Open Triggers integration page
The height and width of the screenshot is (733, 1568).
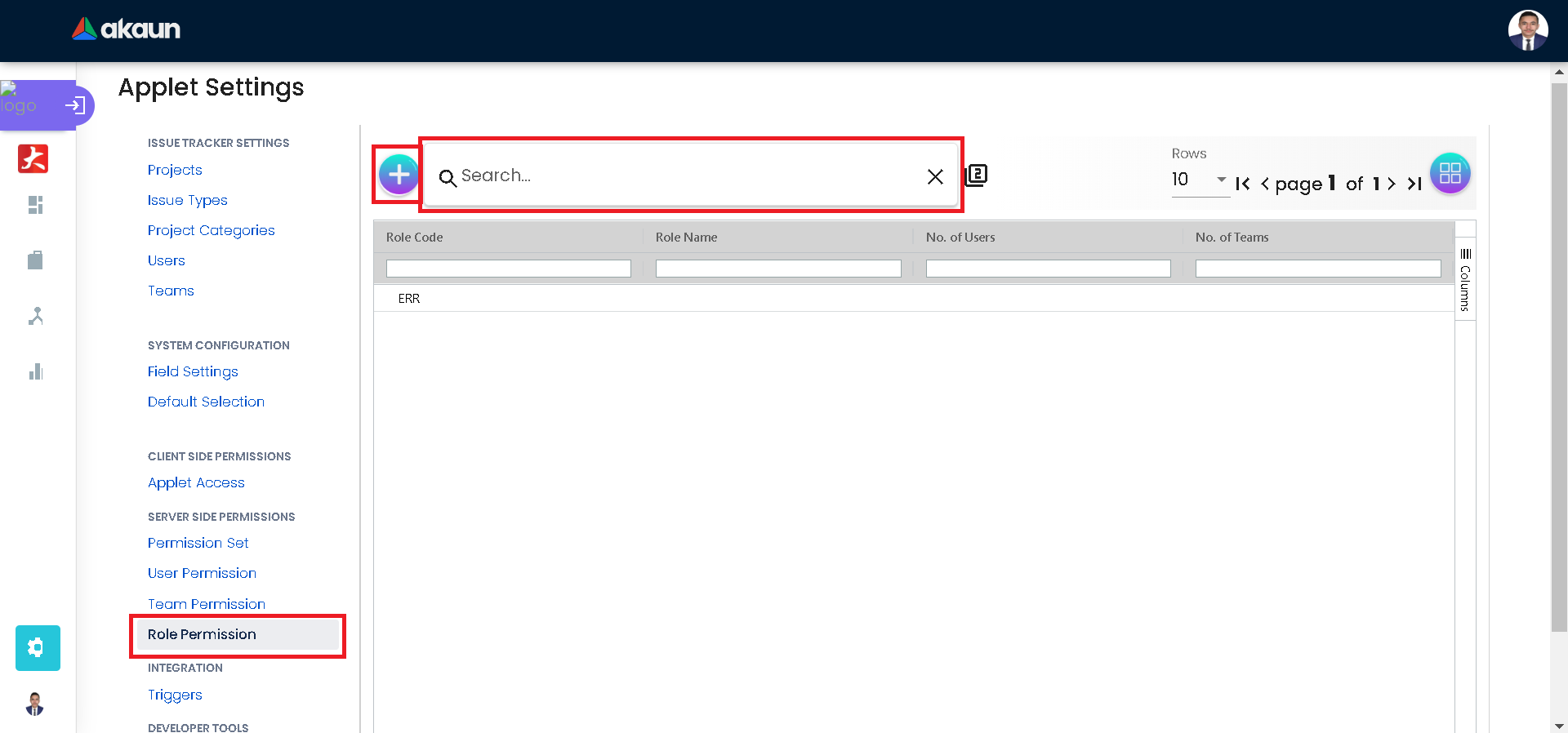pos(175,695)
